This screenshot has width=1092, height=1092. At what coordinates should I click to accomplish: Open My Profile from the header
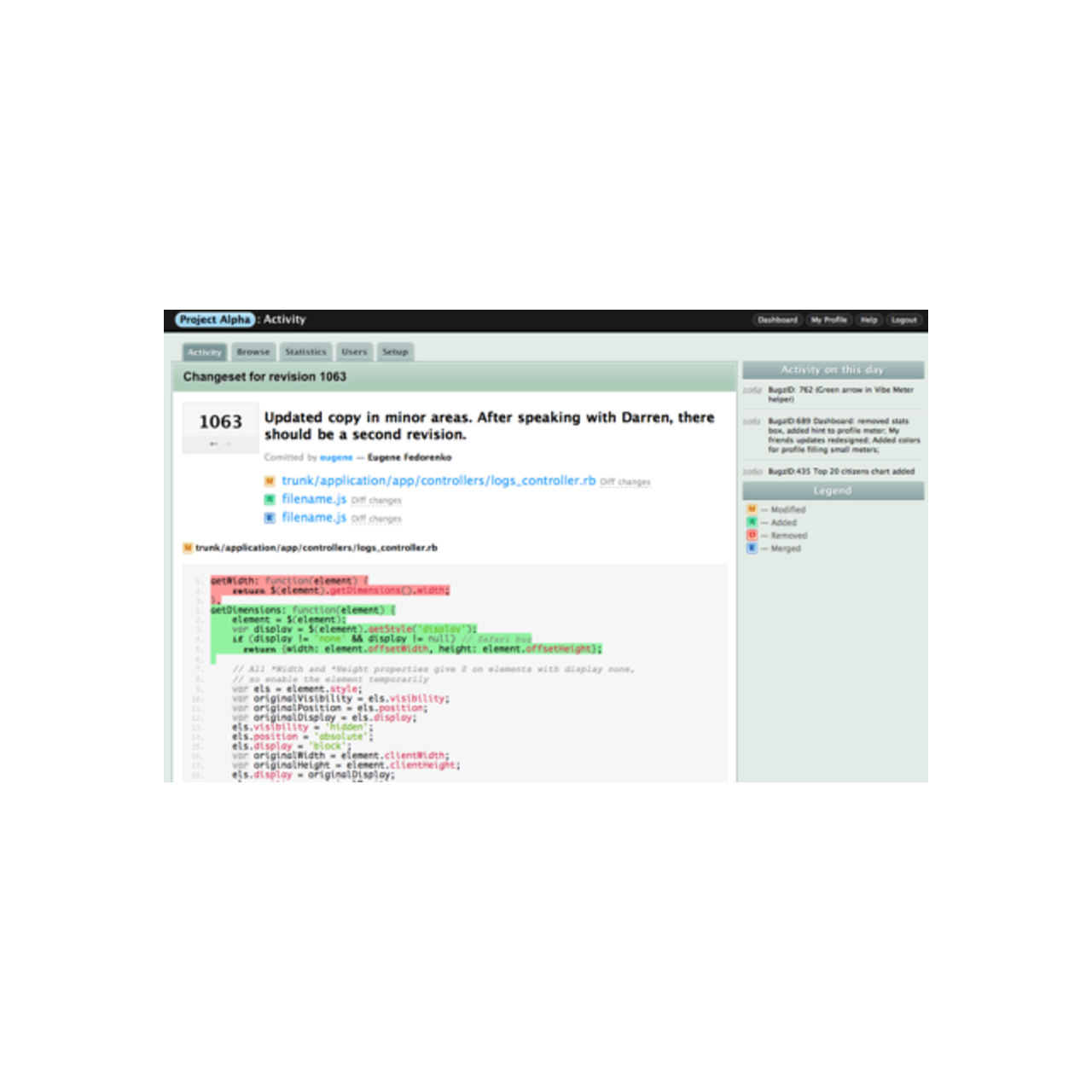828,320
